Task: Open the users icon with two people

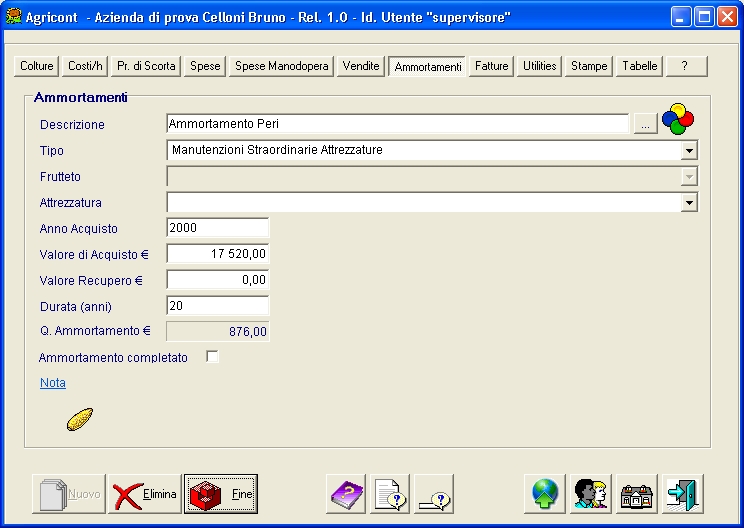Action: 591,494
